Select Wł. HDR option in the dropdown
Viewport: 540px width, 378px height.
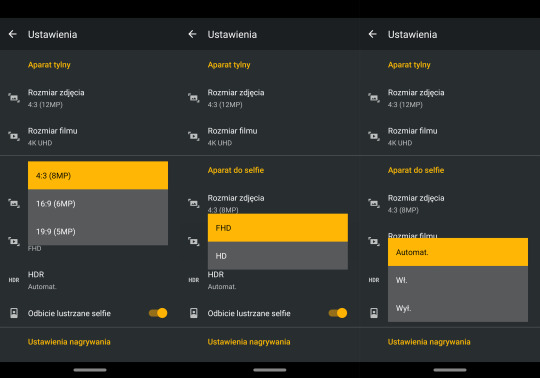[458, 280]
